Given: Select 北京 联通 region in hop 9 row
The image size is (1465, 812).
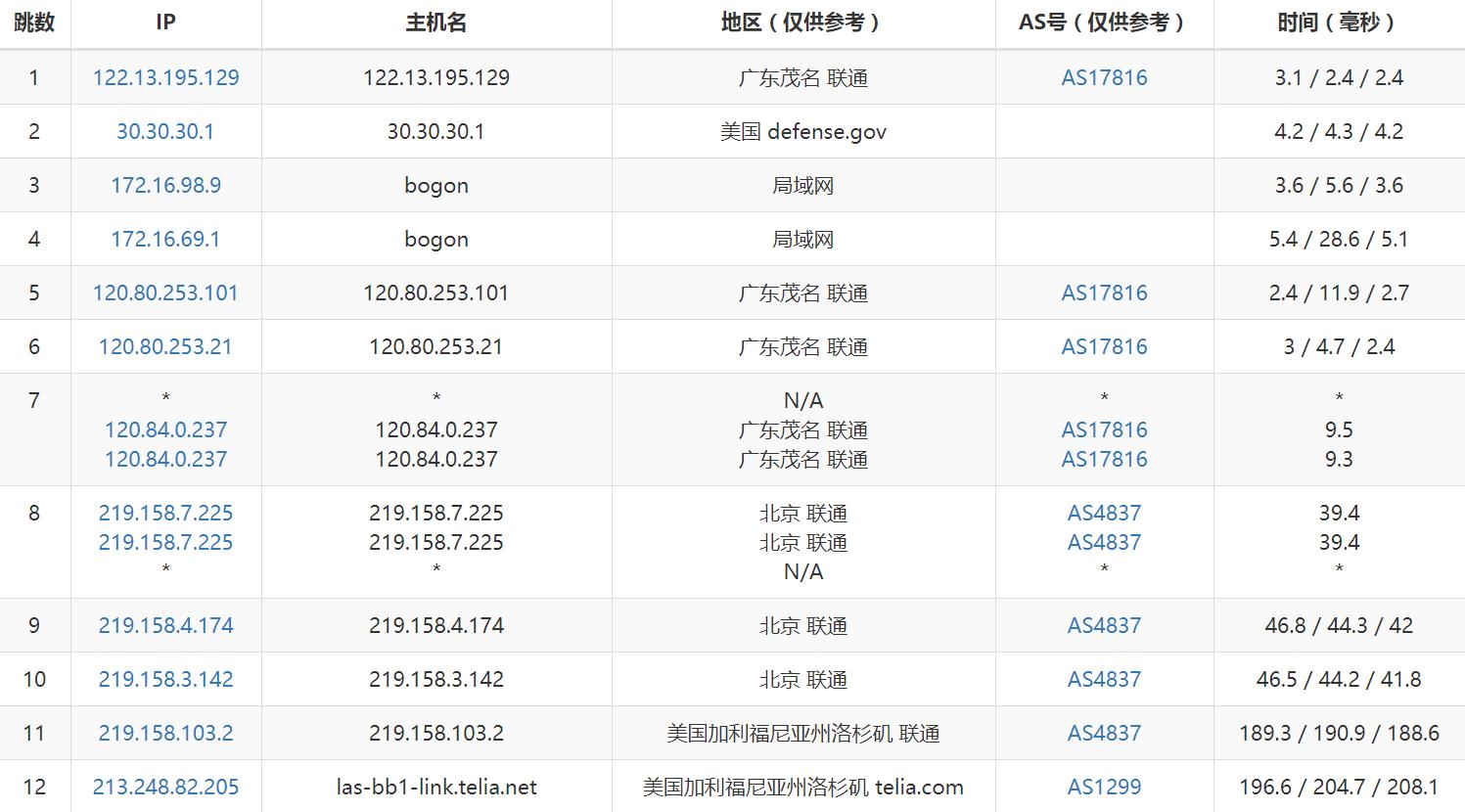Looking at the screenshot, I should (x=802, y=626).
